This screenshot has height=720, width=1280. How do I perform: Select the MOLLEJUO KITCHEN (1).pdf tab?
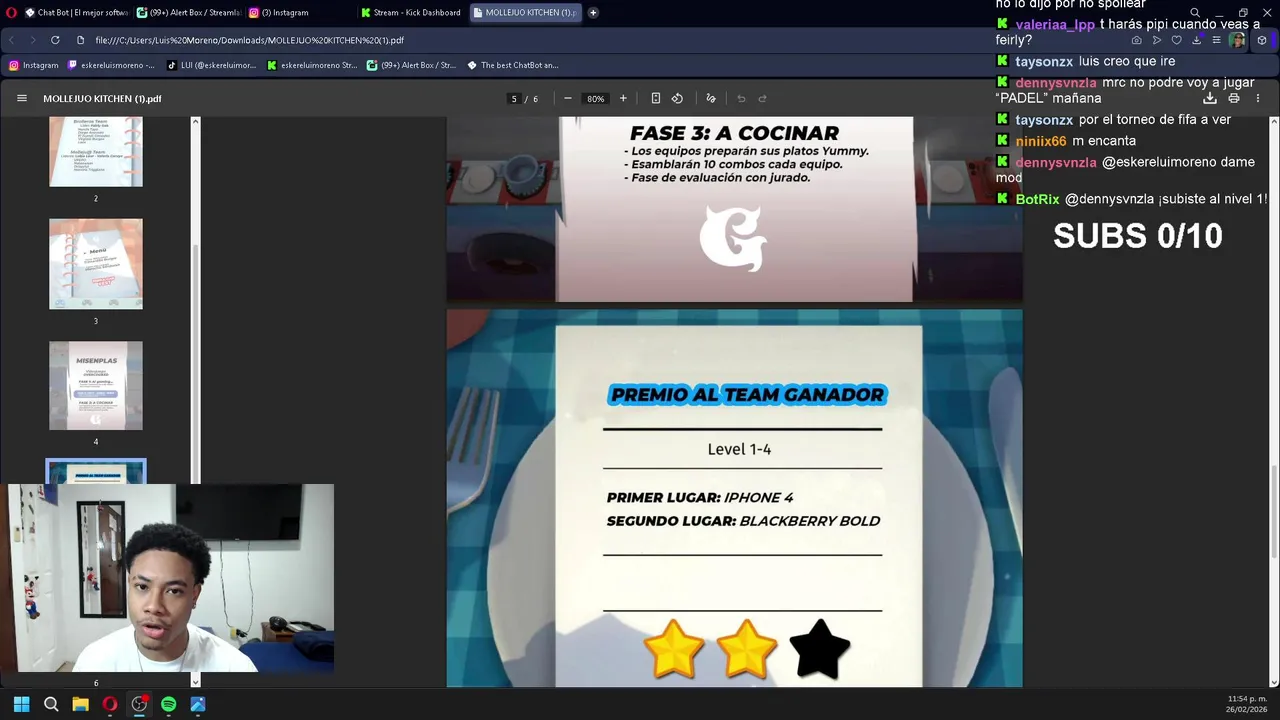(x=524, y=12)
